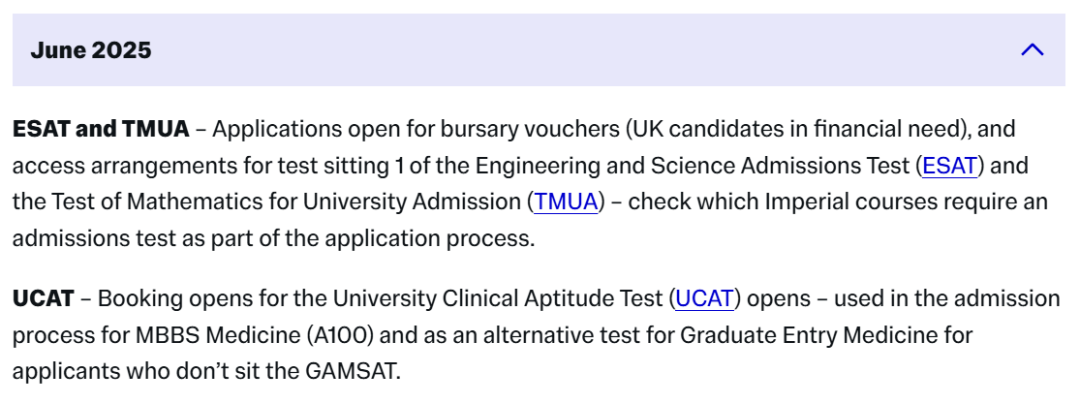Open the ESAT hyperlink
This screenshot has width=1080, height=404.
tap(950, 166)
